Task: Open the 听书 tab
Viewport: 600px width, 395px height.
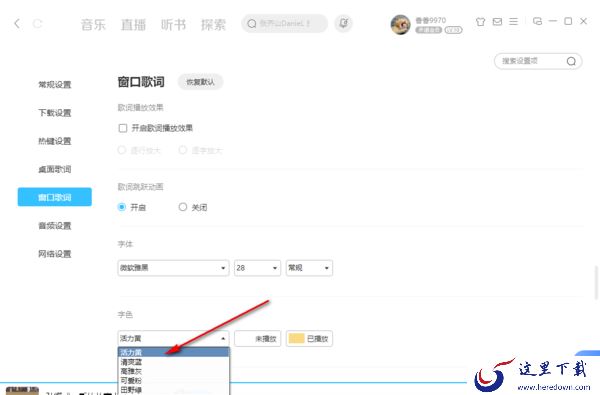Action: point(173,24)
